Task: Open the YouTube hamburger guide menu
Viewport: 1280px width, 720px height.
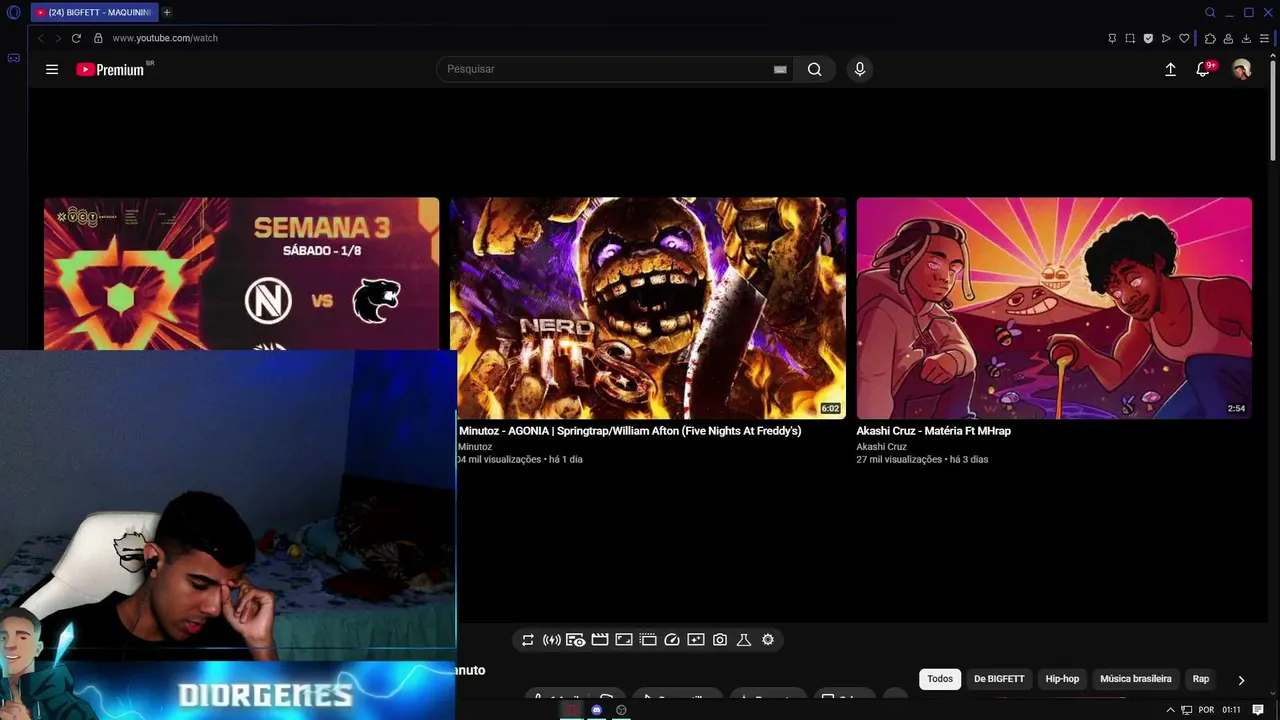Action: pos(52,69)
